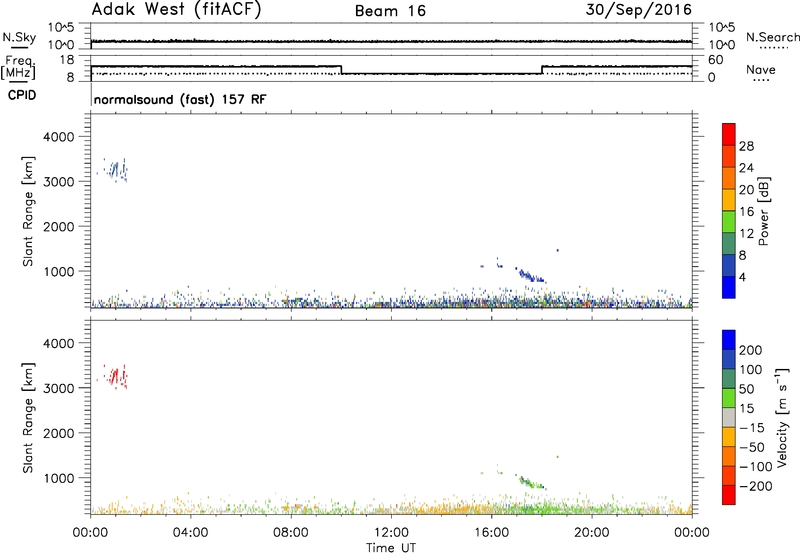Select the grey Velocity segment between -15 and 15
This screenshot has width=800, height=554.
pyautogui.click(x=729, y=417)
